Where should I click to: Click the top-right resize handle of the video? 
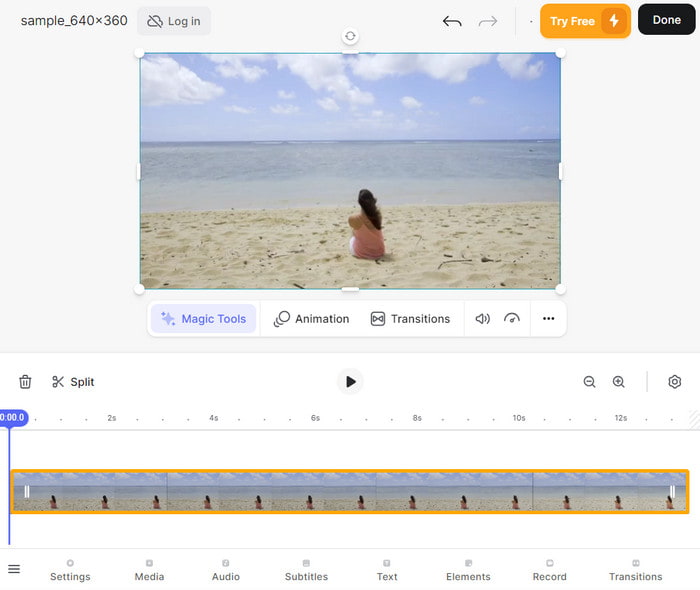561,53
